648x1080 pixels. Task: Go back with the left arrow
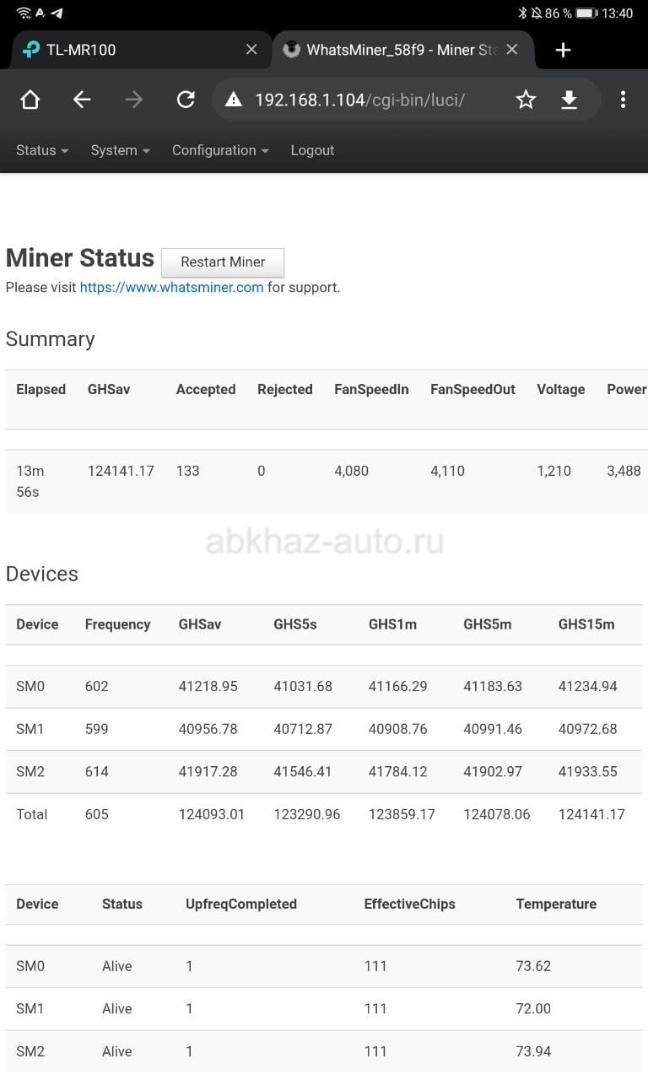point(82,100)
